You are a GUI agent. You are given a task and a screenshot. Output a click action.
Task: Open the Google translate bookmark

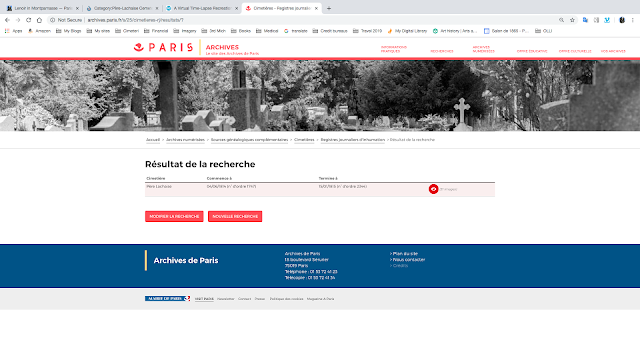[x=296, y=31]
